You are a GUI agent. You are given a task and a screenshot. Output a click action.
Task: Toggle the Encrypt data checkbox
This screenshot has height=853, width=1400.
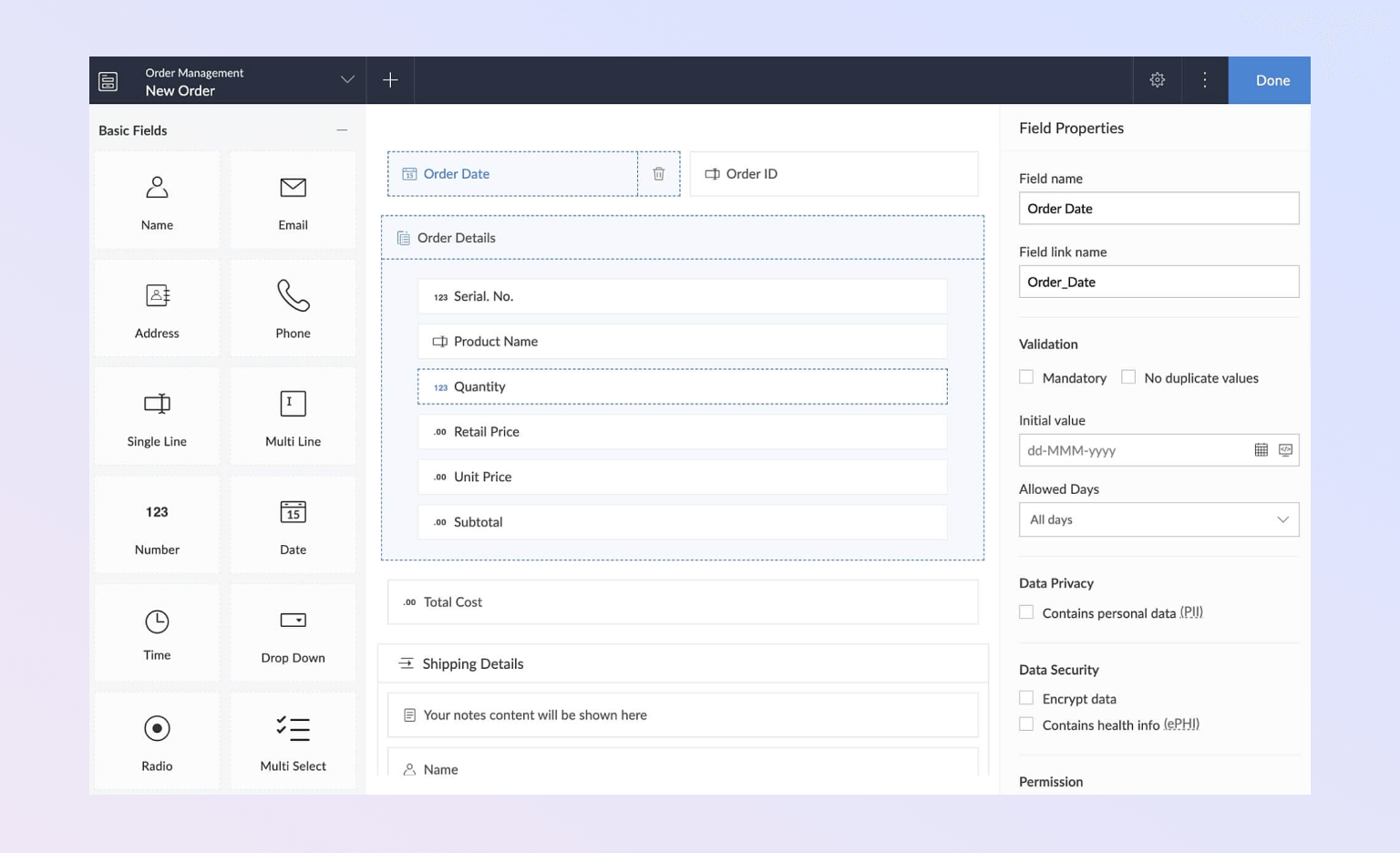click(x=1026, y=698)
